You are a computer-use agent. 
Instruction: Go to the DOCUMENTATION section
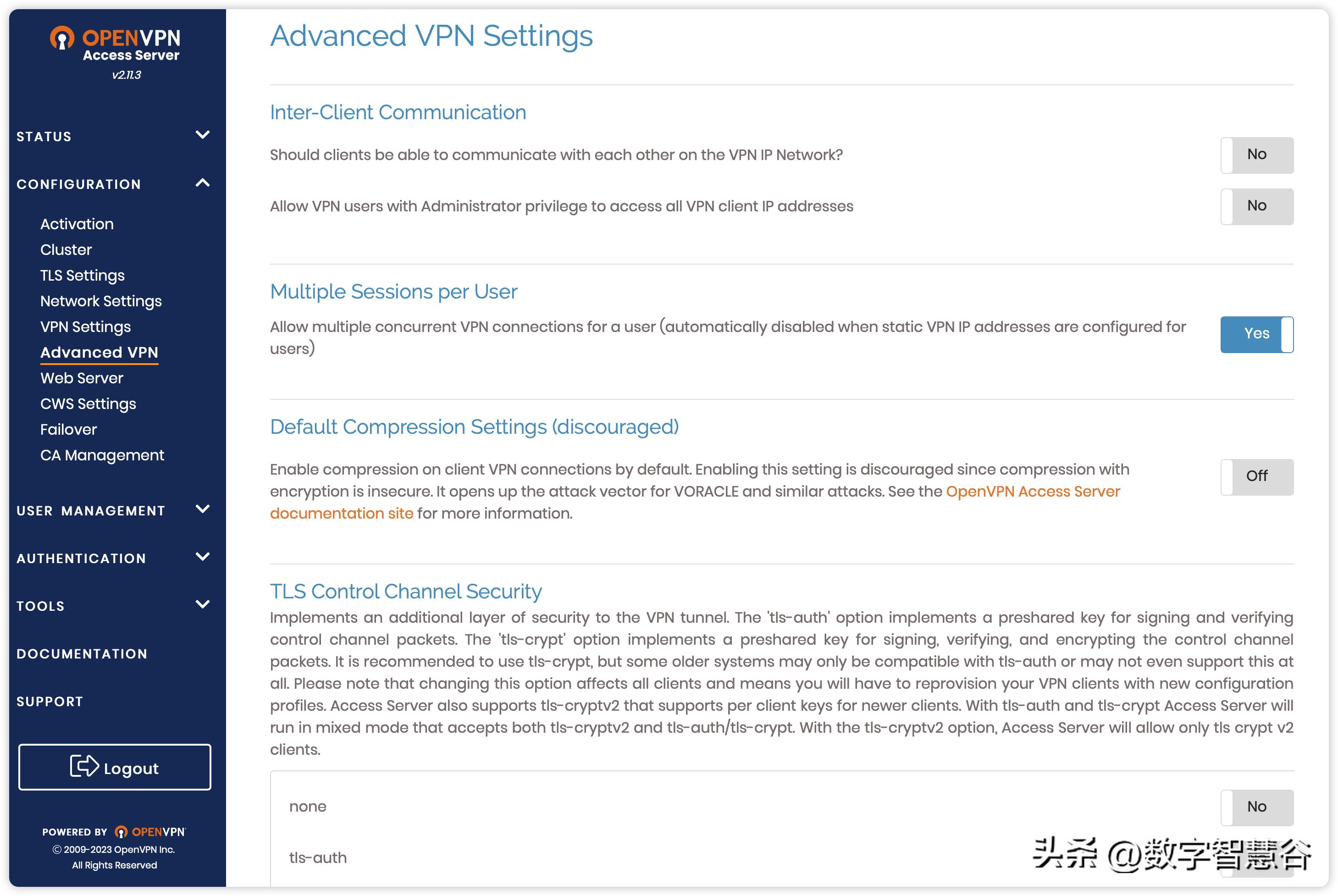pyautogui.click(x=82, y=653)
